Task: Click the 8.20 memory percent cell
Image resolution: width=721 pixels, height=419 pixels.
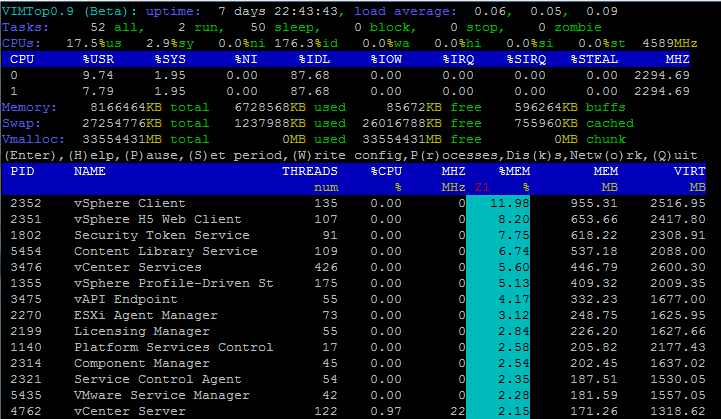Action: [x=514, y=219]
